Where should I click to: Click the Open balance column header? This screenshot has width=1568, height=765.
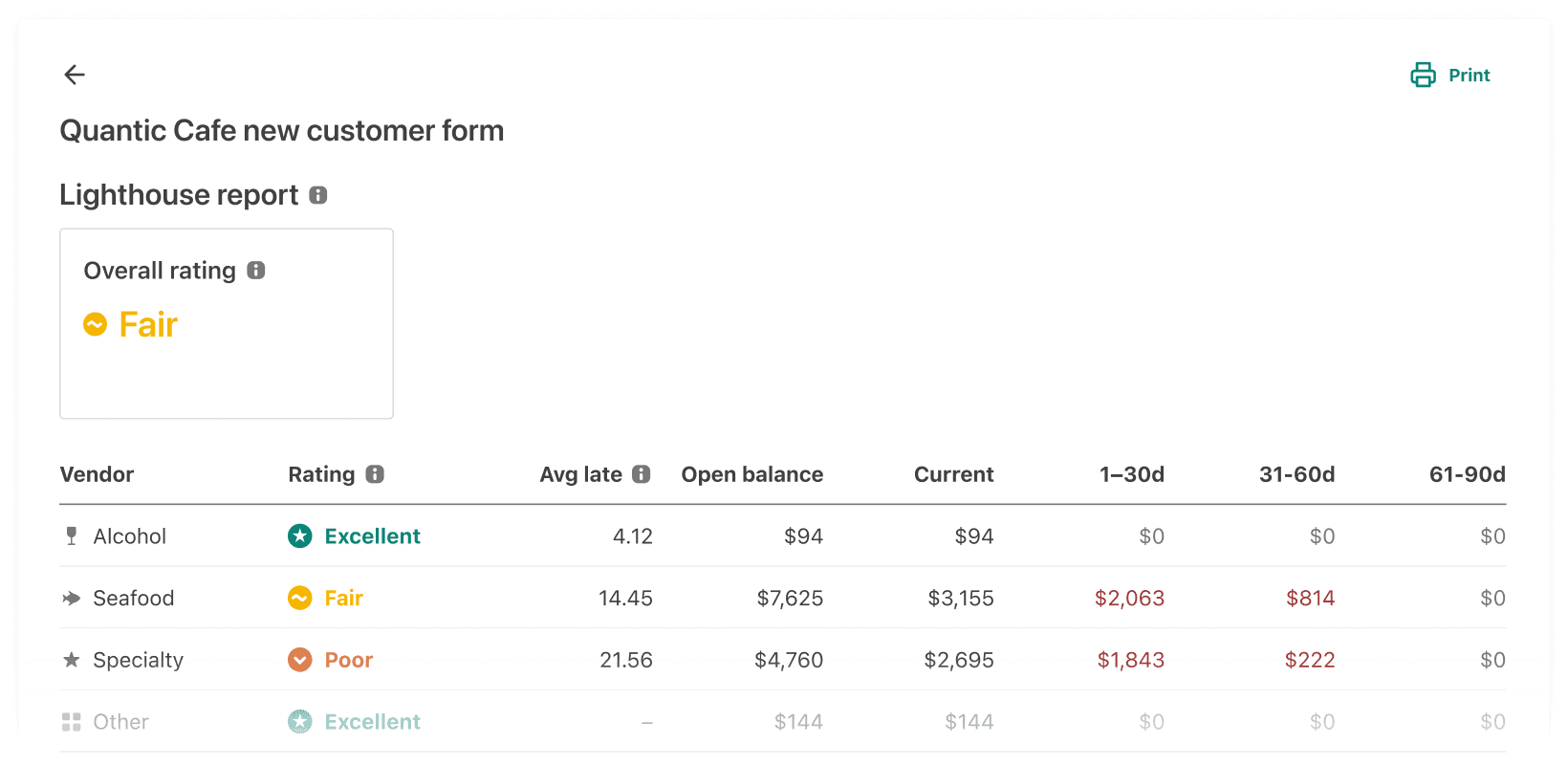(x=751, y=474)
